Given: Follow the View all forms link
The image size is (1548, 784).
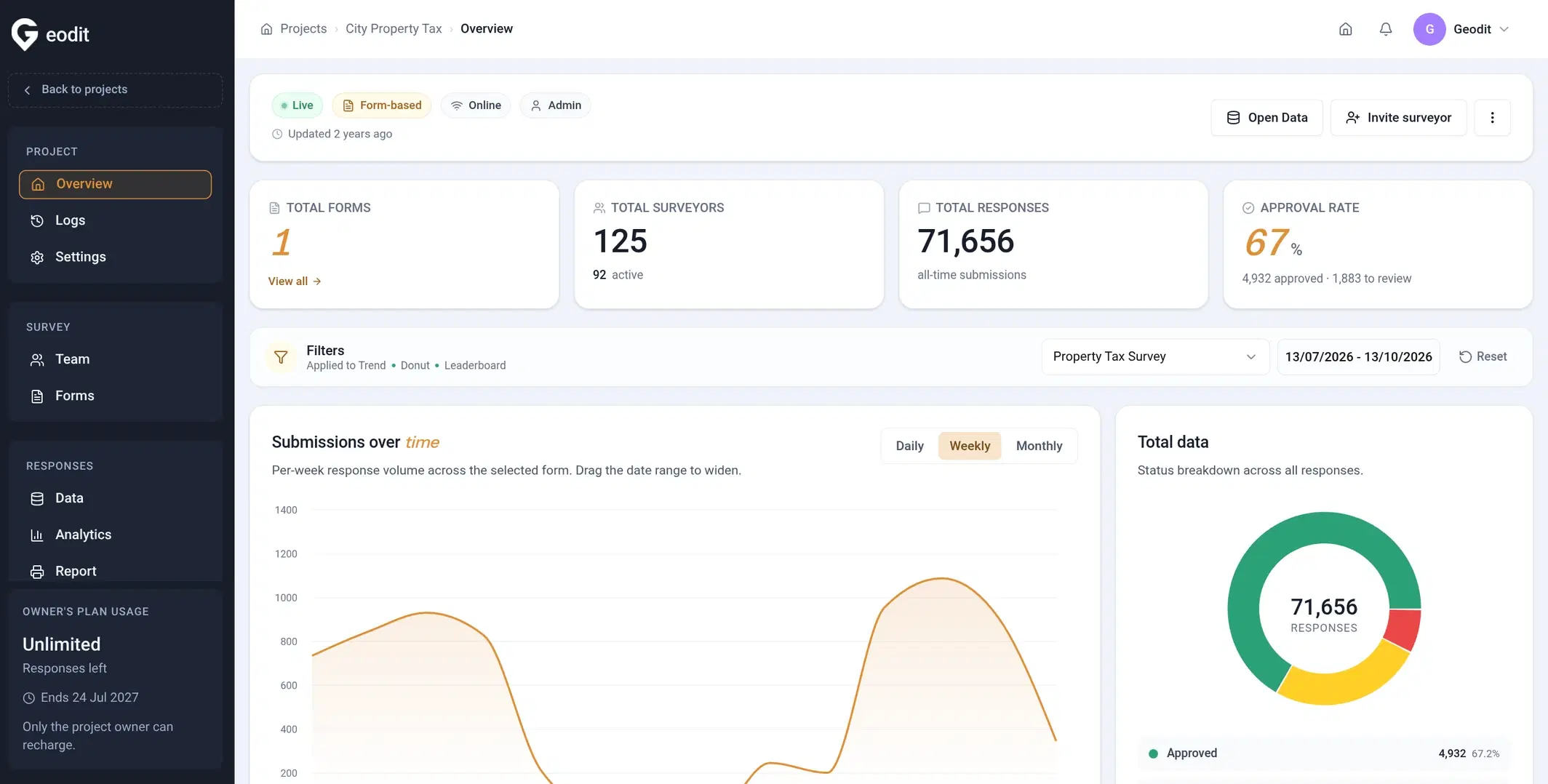Looking at the screenshot, I should 295,281.
